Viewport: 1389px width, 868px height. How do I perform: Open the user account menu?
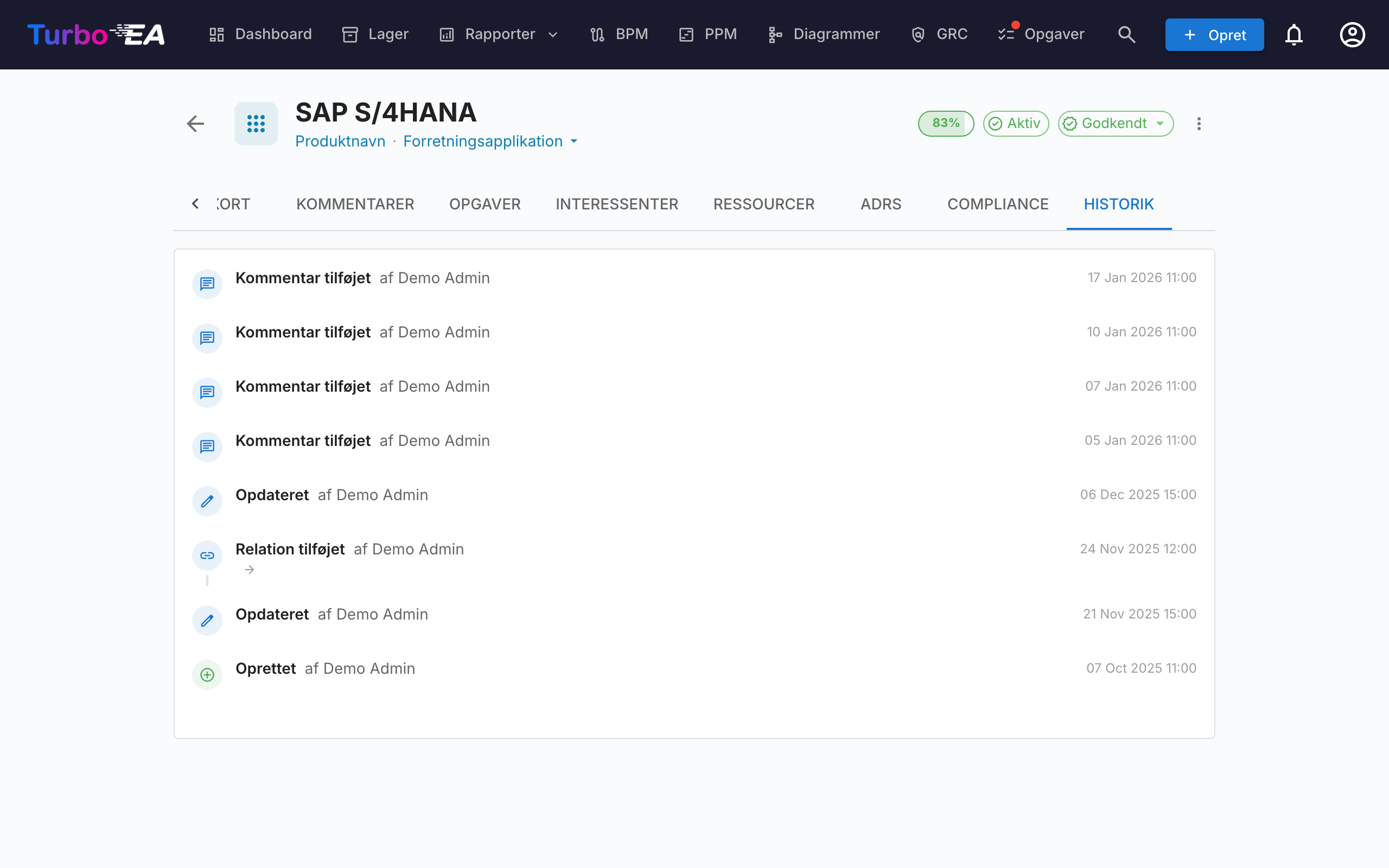point(1352,34)
